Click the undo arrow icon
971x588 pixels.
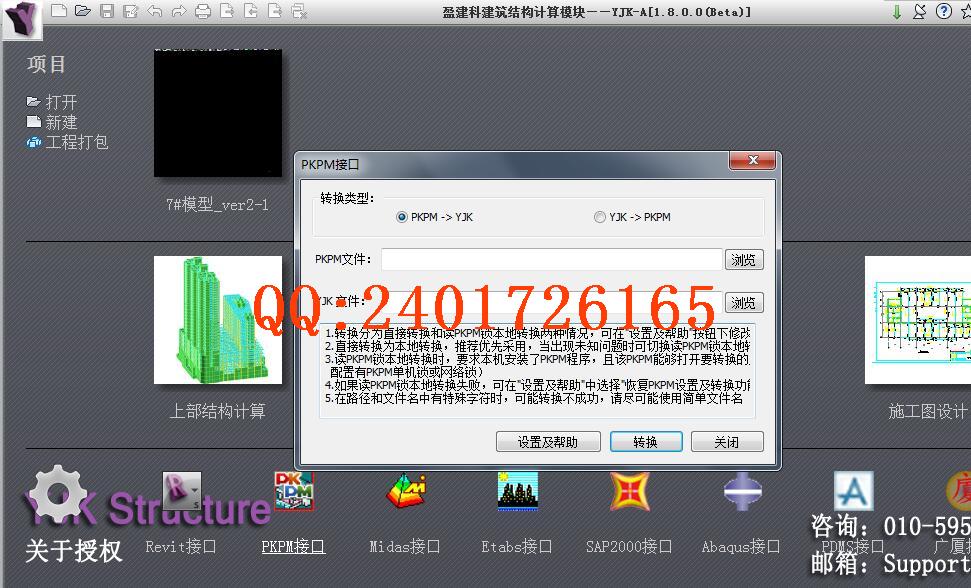click(155, 11)
